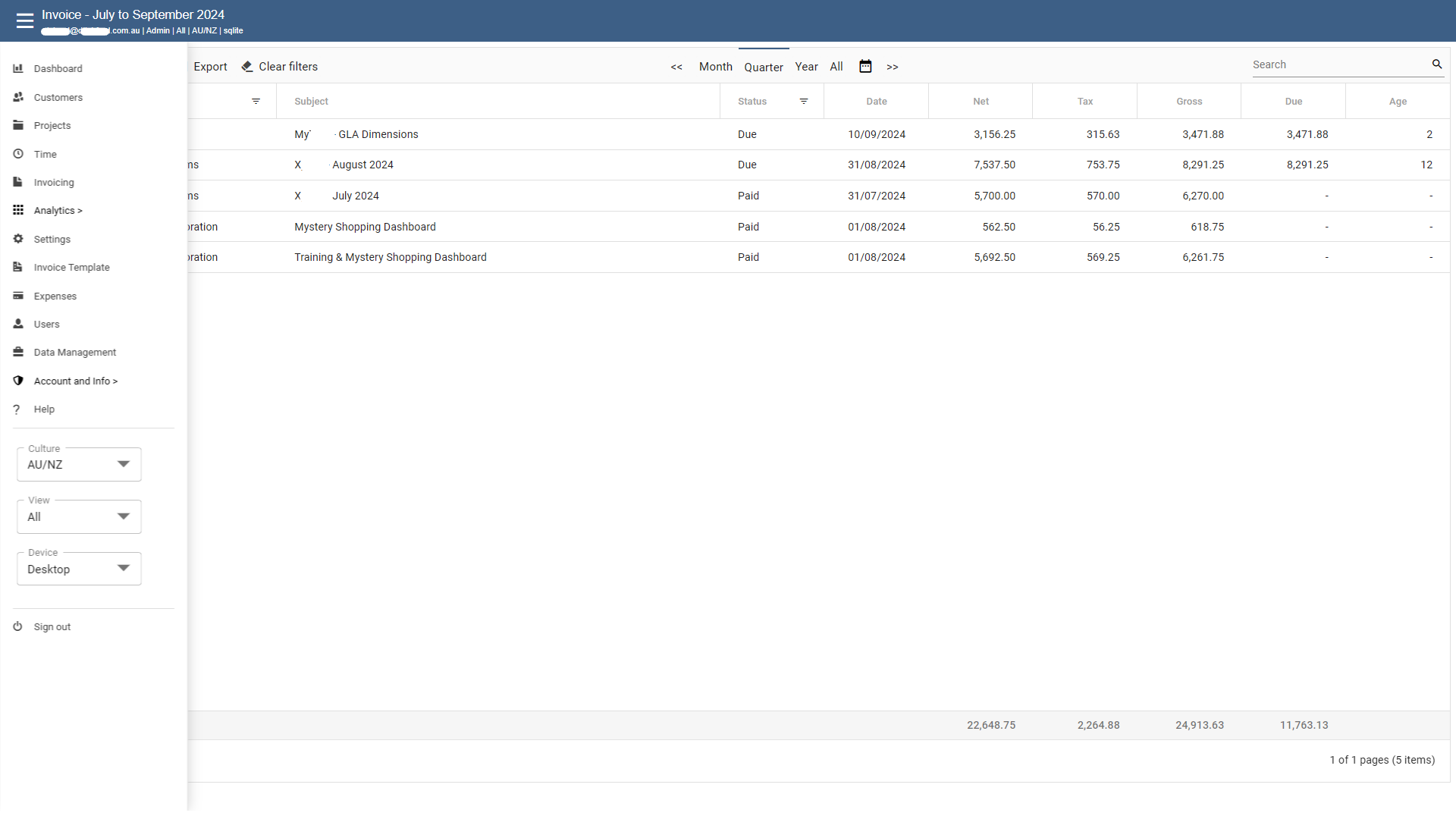The width and height of the screenshot is (1456, 819).
Task: Go to next period with >> button
Action: coord(893,67)
